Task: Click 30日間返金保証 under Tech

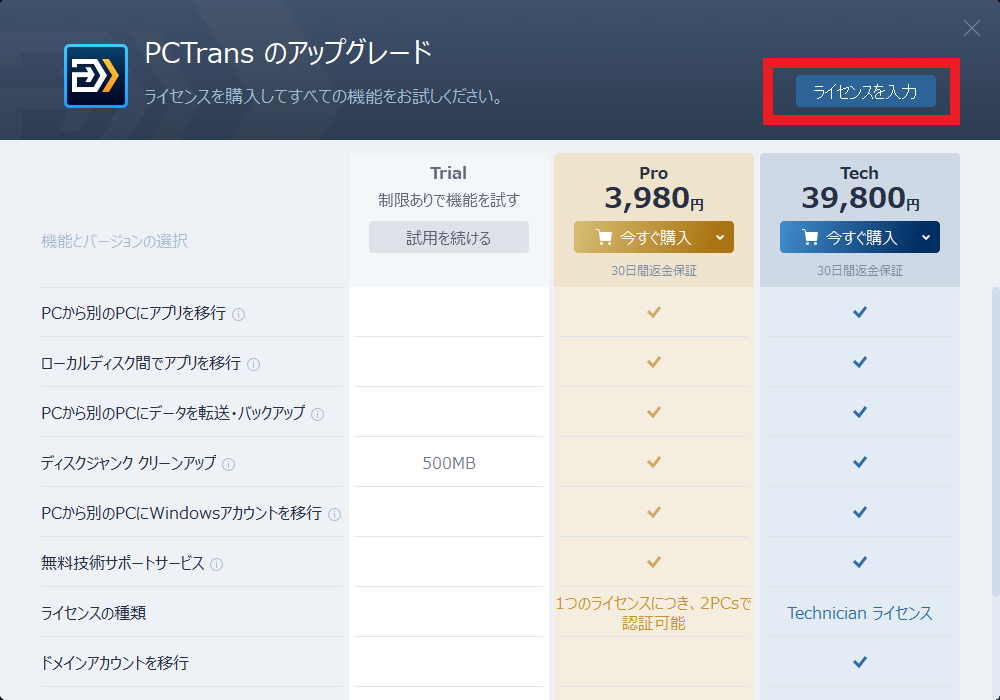Action: click(x=860, y=270)
